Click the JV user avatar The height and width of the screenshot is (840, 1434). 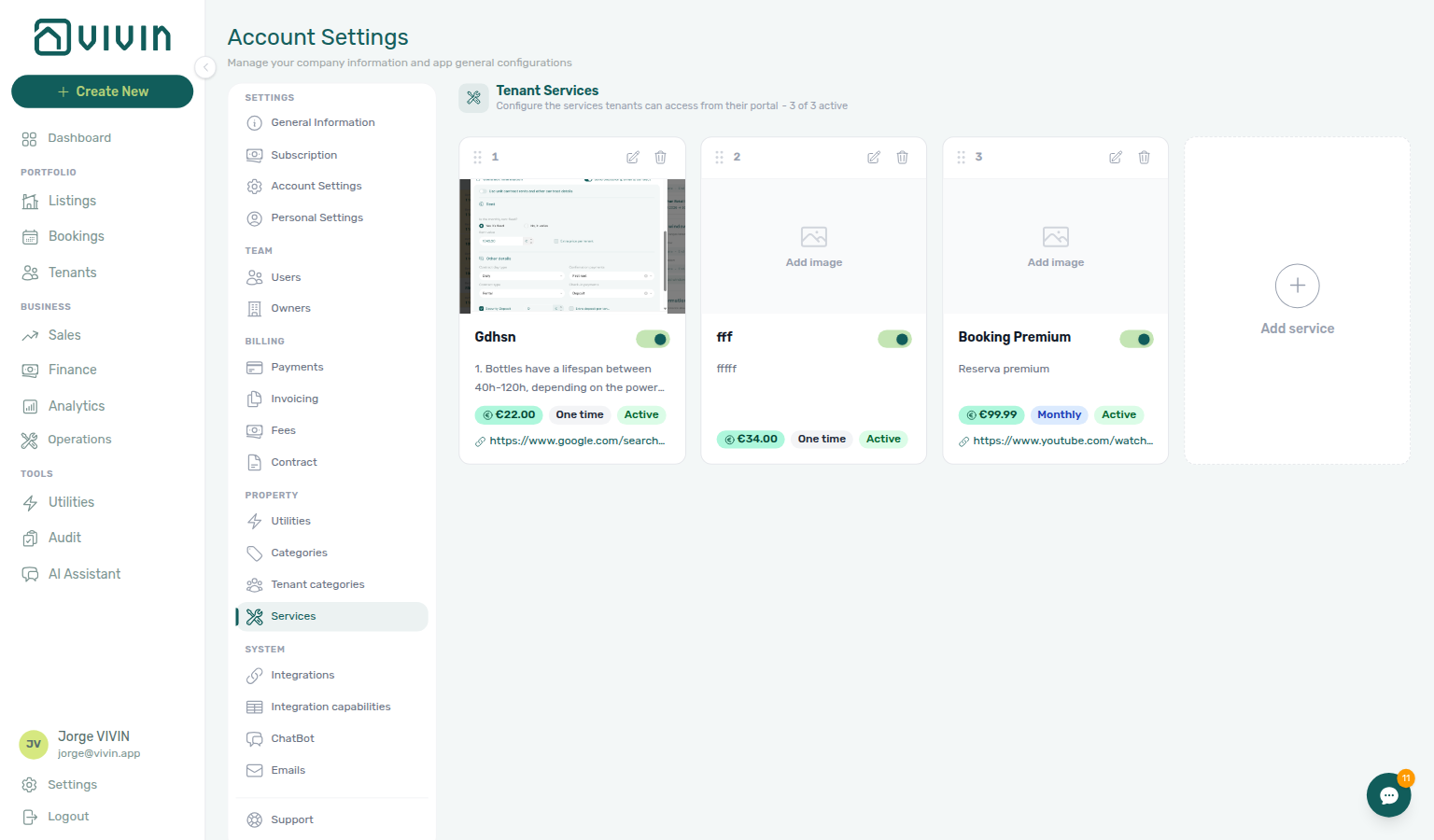tap(34, 745)
